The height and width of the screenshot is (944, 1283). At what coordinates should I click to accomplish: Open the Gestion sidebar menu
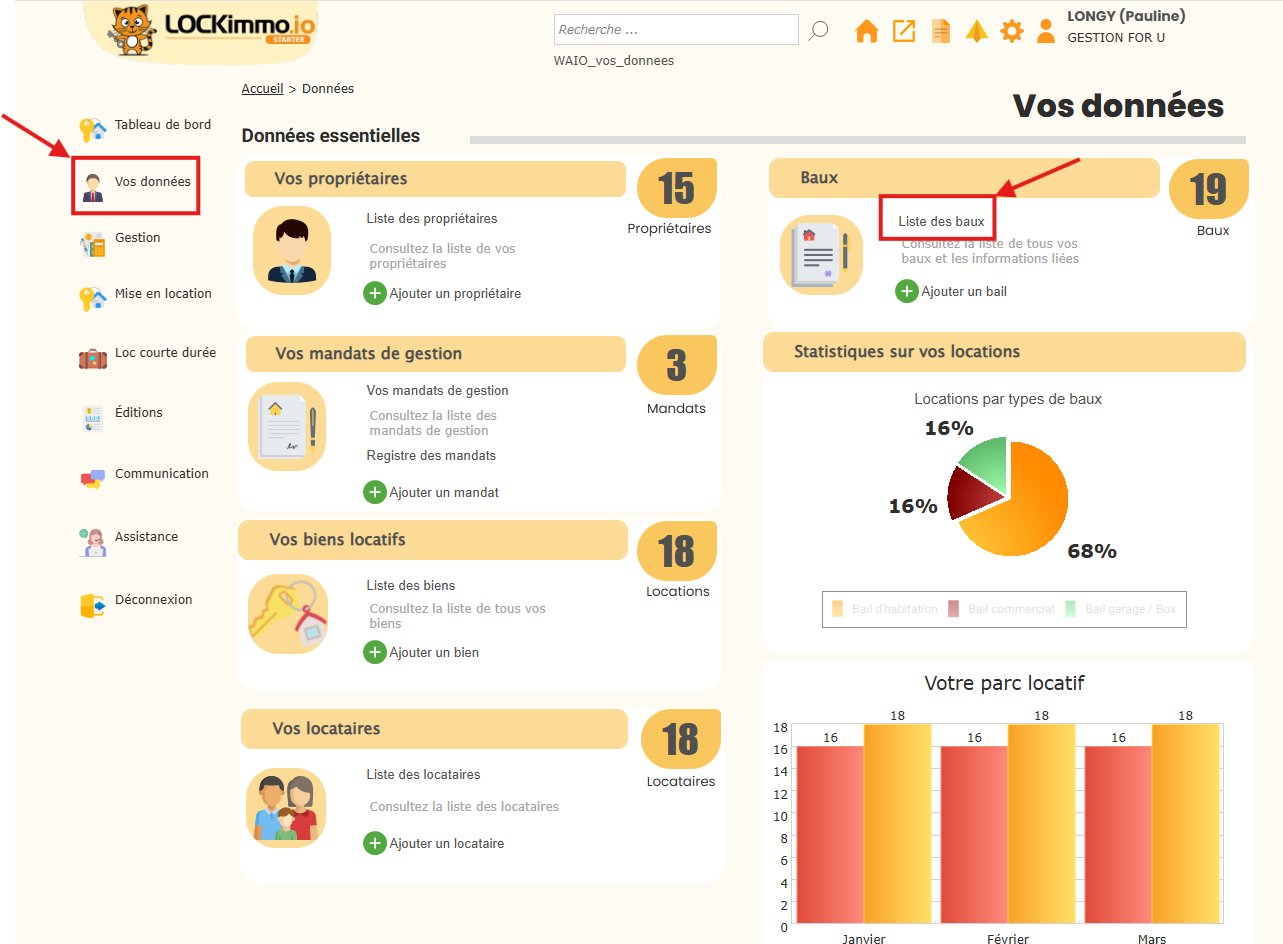pyautogui.click(x=137, y=238)
